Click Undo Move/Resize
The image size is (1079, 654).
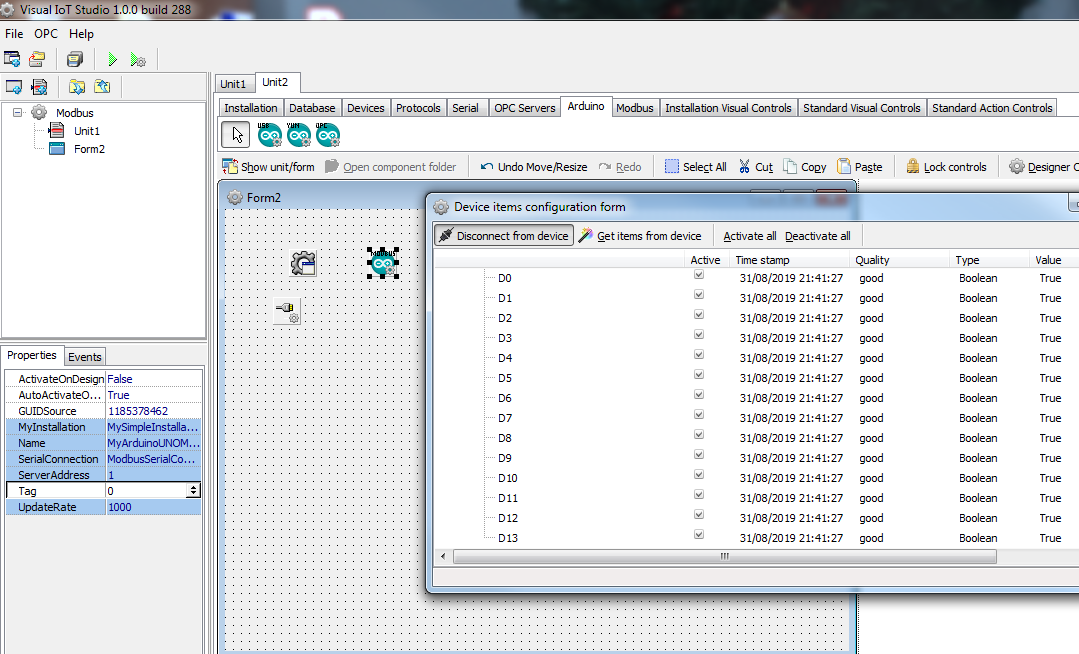click(x=534, y=167)
